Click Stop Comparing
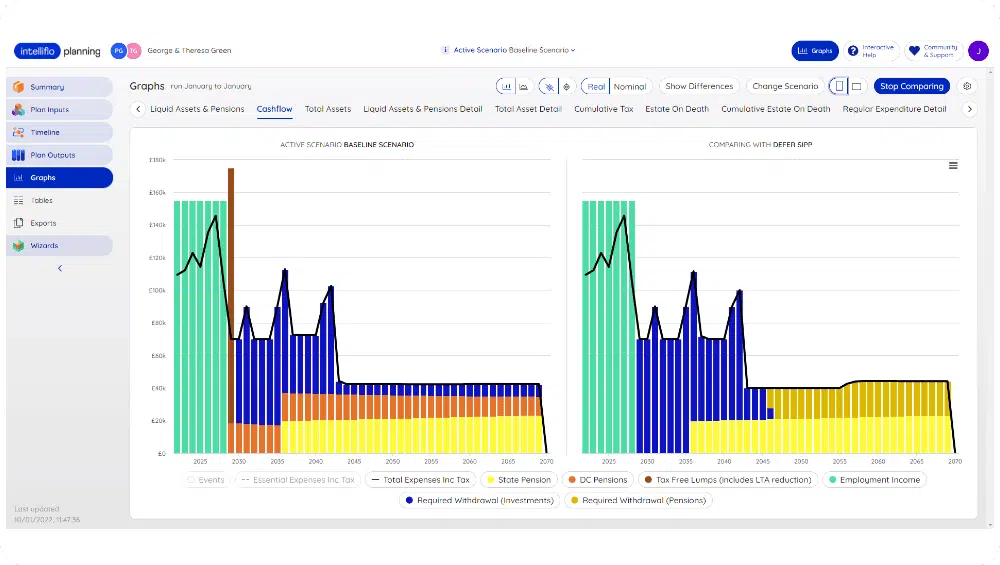Viewport: 1000px width, 565px height. pos(911,86)
